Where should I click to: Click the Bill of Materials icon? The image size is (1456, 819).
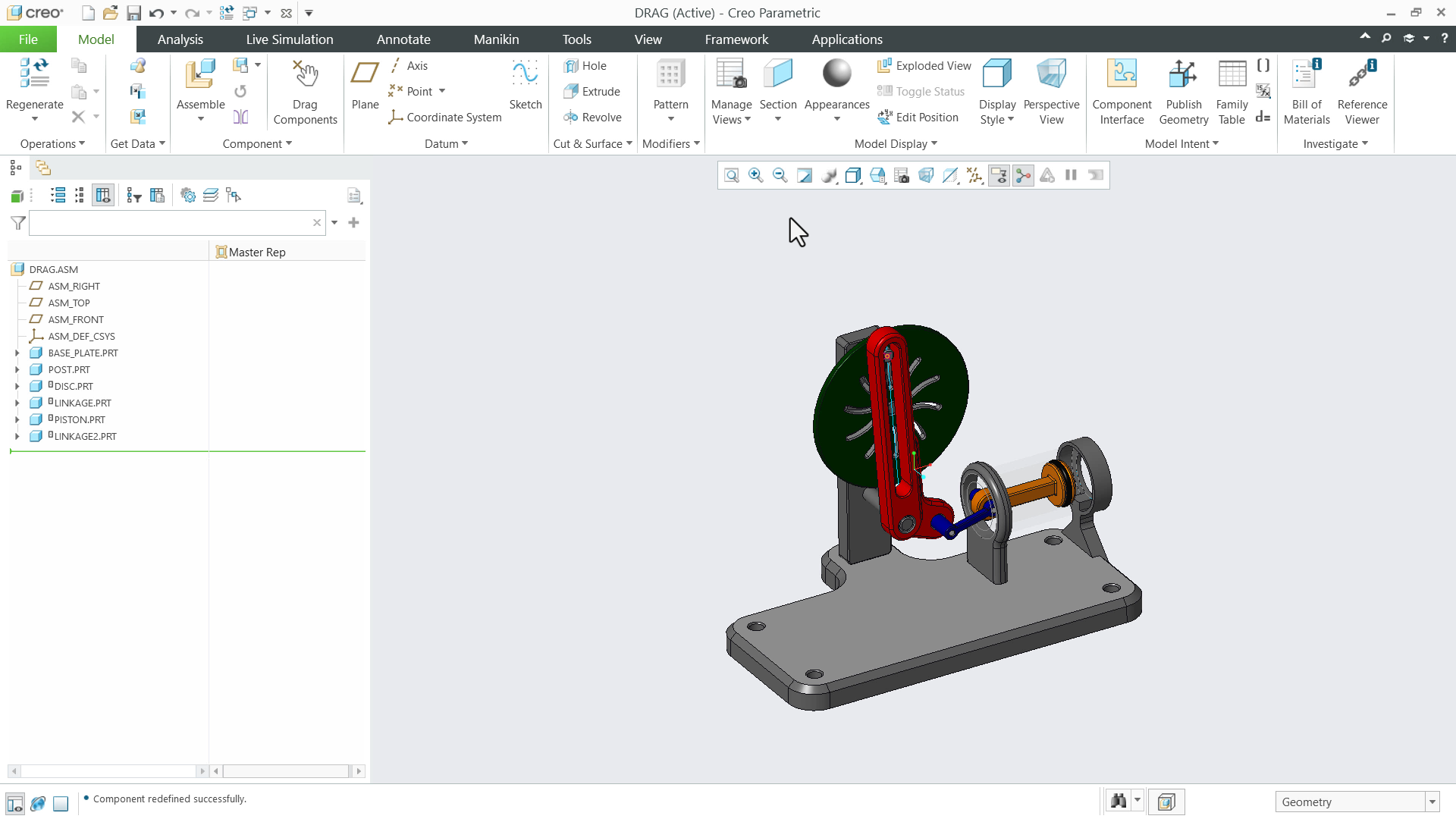tap(1307, 92)
